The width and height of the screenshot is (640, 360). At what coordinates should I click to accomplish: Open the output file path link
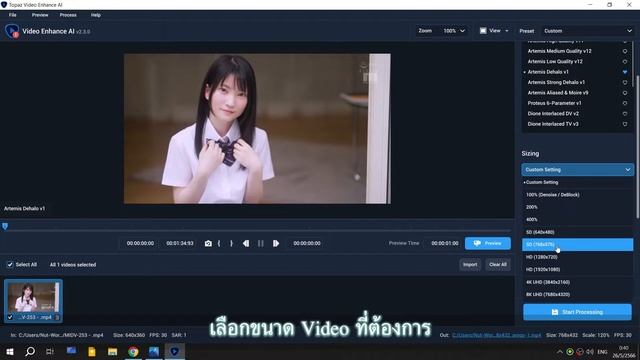(496, 335)
